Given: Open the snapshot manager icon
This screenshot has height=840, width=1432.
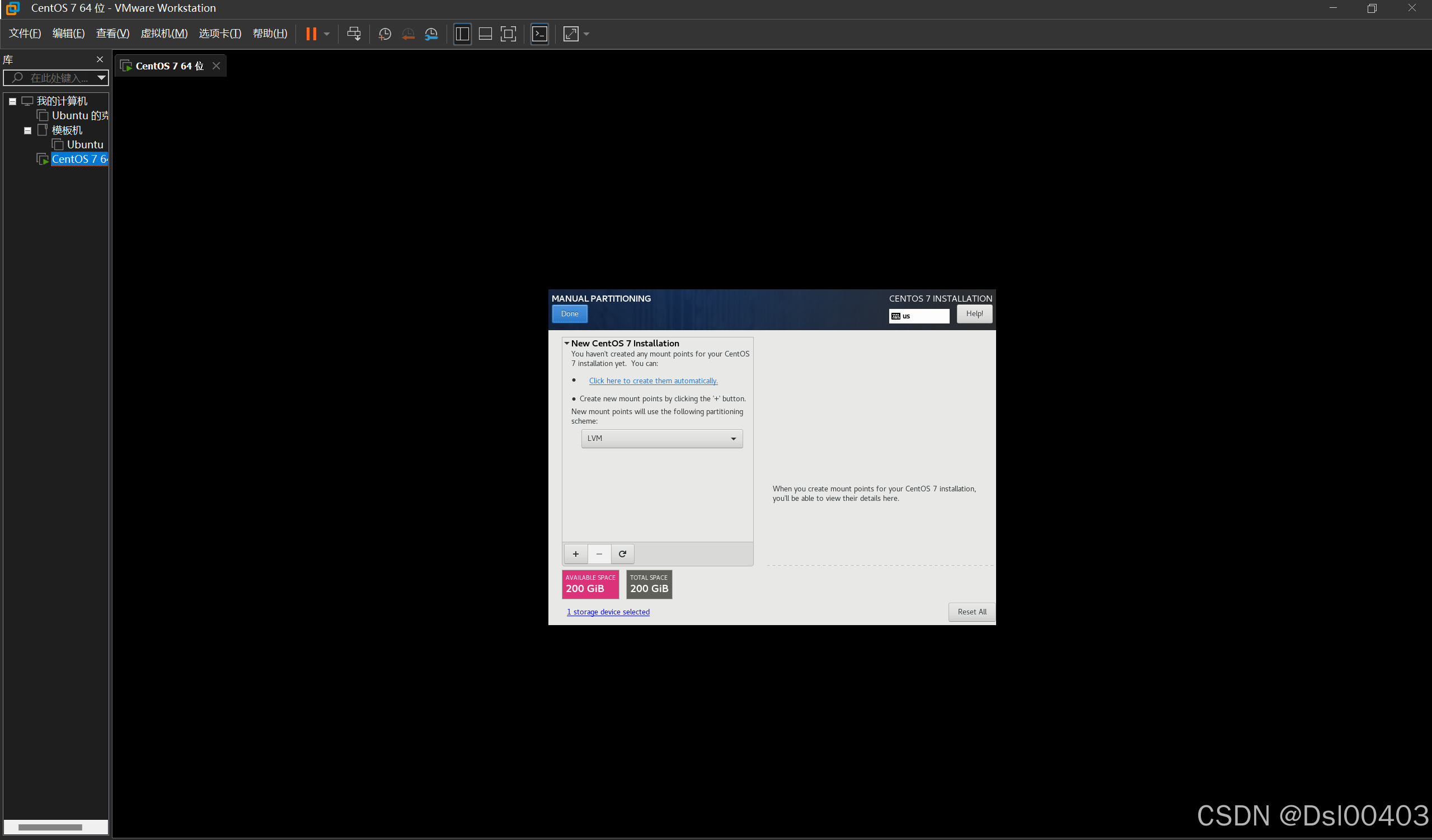Looking at the screenshot, I should (431, 34).
